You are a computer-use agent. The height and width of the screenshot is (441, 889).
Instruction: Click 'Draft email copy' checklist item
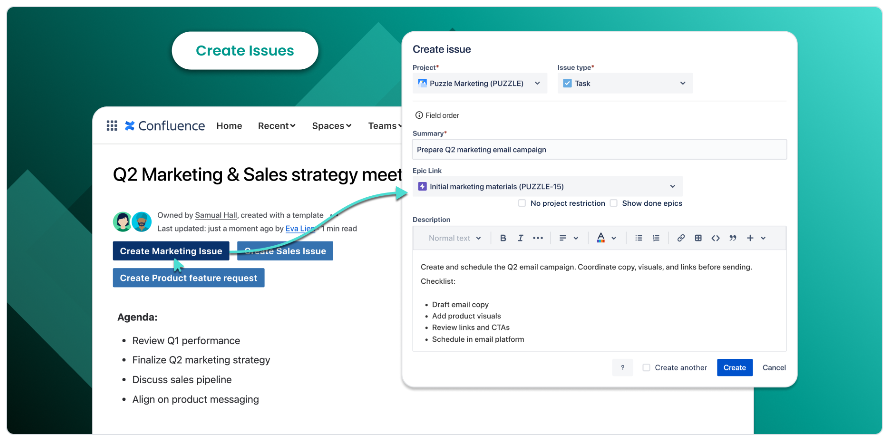coord(460,304)
